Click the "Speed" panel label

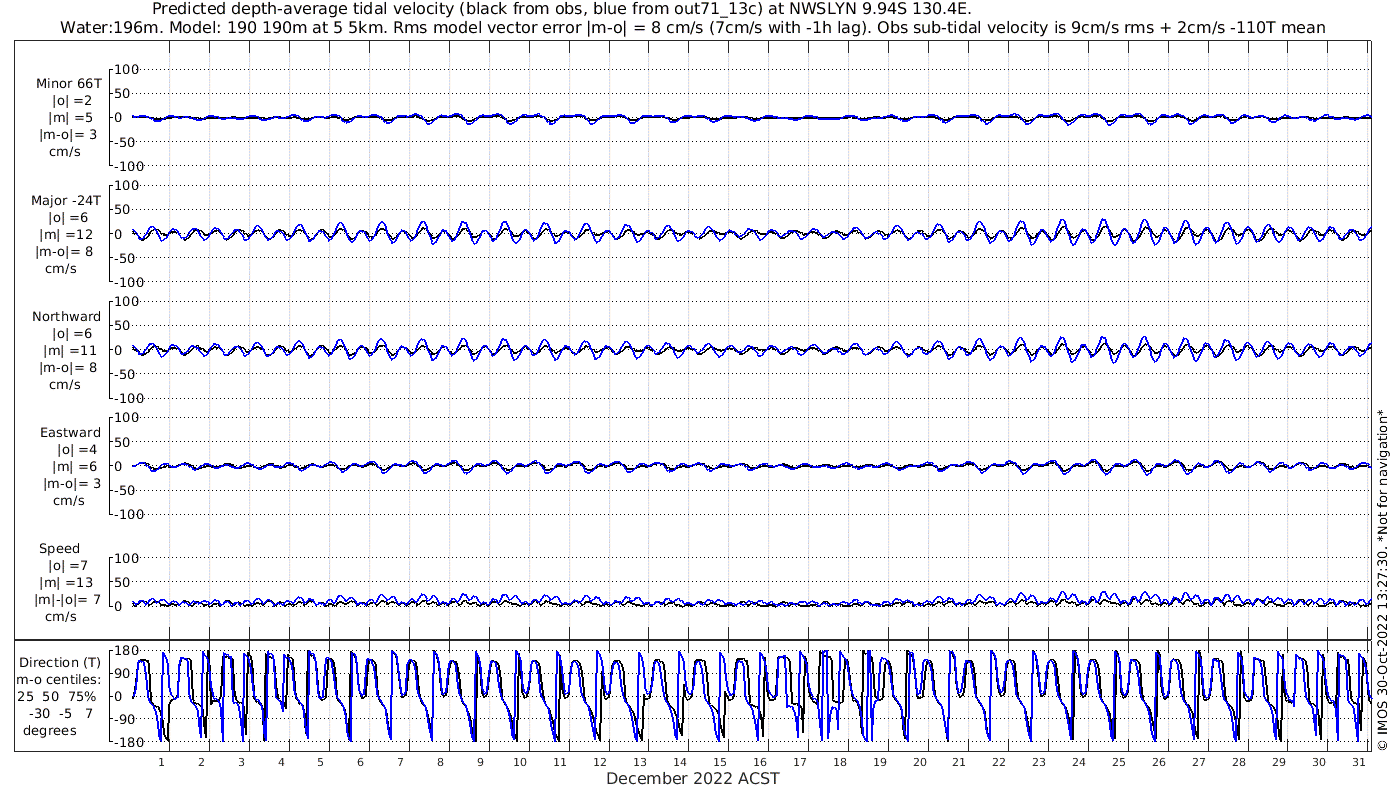pyautogui.click(x=60, y=549)
